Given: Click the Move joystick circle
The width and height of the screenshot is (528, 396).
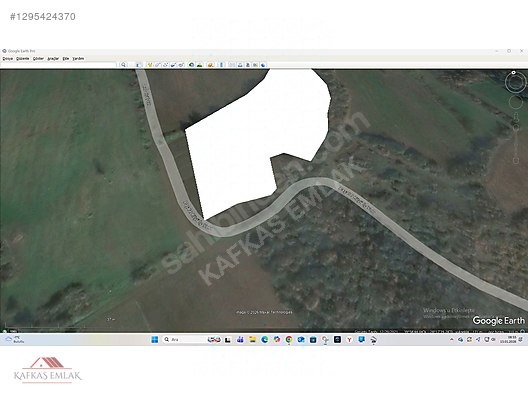Looking at the screenshot, I should pyautogui.click(x=515, y=102).
